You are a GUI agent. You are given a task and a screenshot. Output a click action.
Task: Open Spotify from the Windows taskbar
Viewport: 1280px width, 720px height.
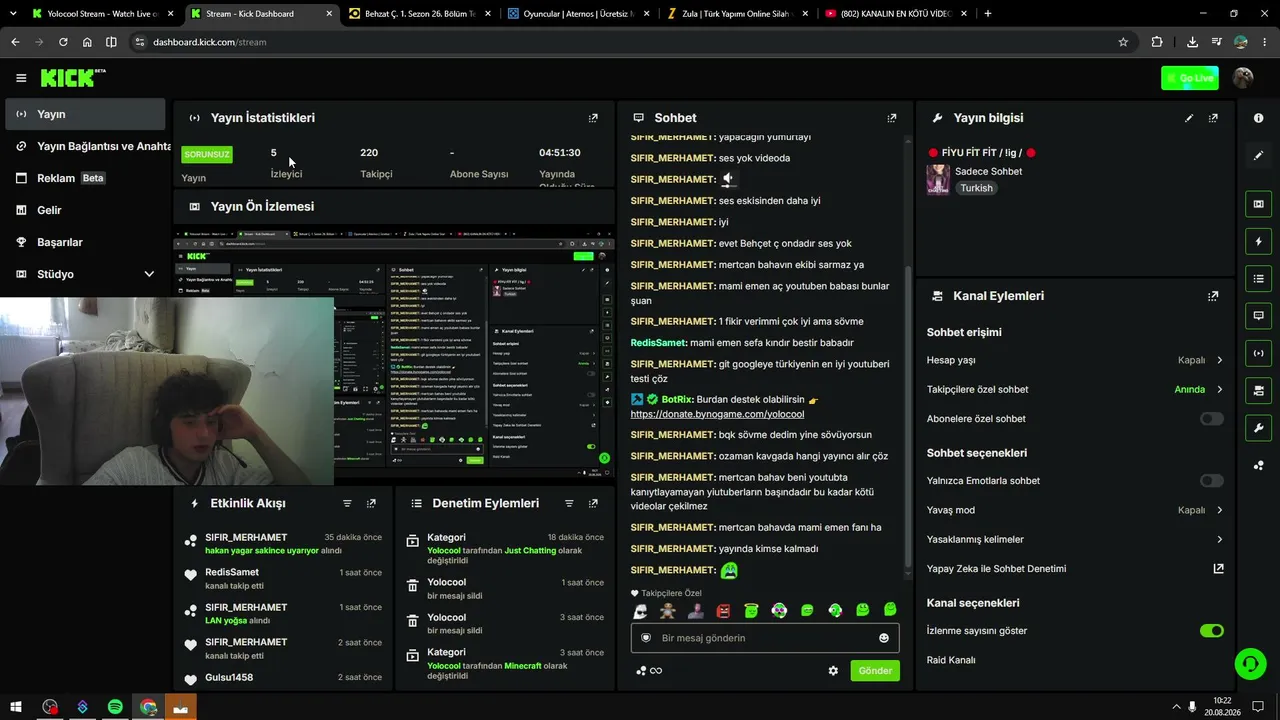115,707
